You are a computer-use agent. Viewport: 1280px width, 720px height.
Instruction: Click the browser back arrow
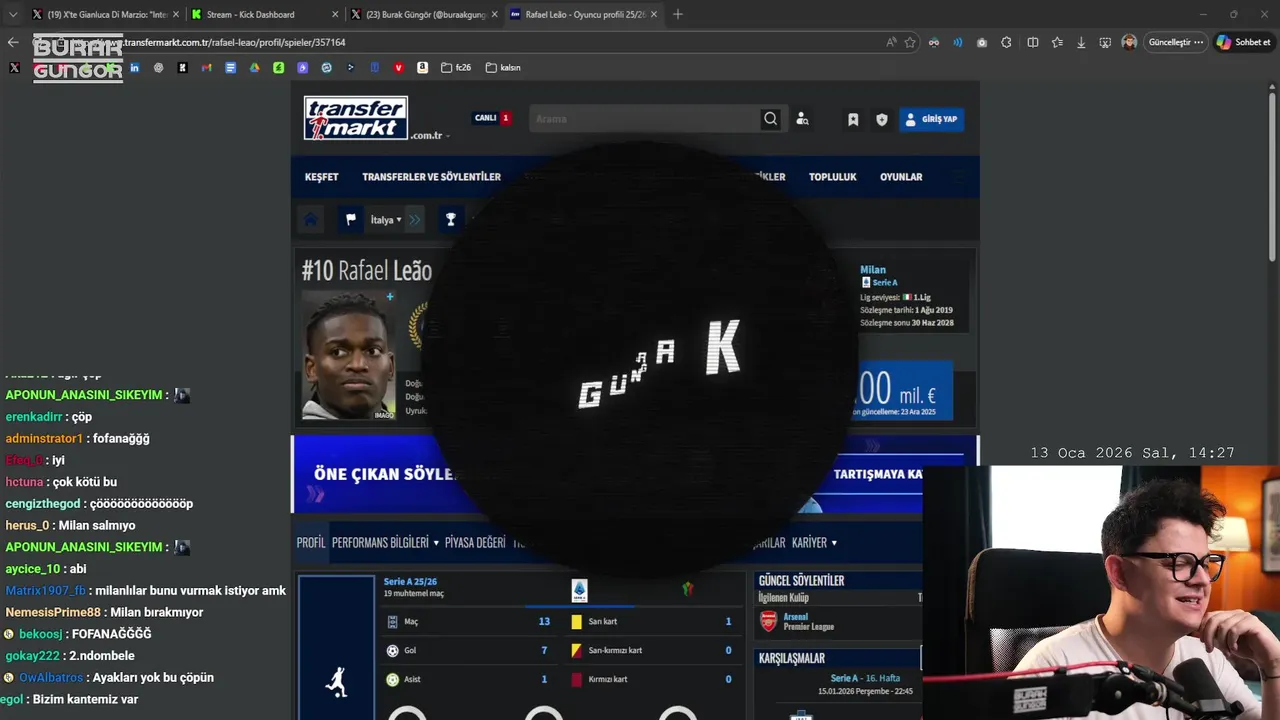pyautogui.click(x=13, y=42)
